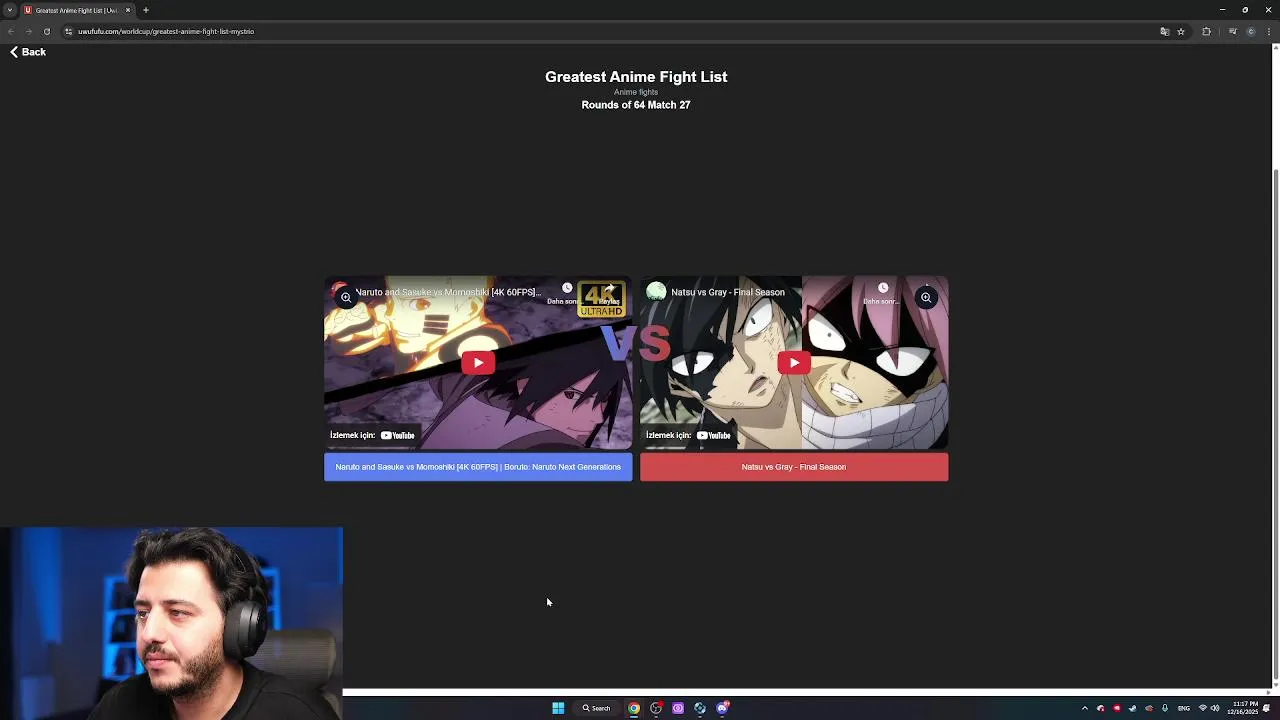
Task: Click Watch Later clock on Naruto video
Action: tap(567, 288)
